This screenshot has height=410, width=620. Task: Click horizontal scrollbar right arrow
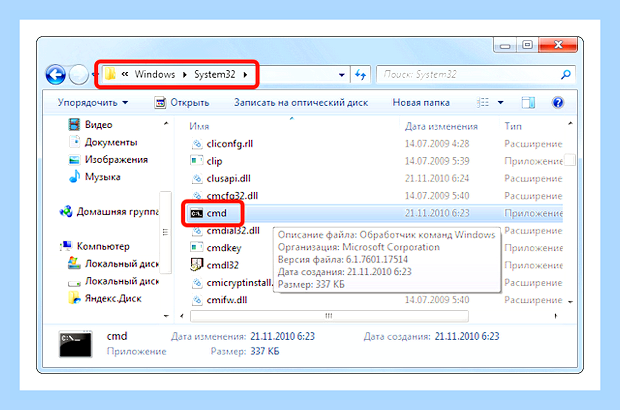[556, 316]
